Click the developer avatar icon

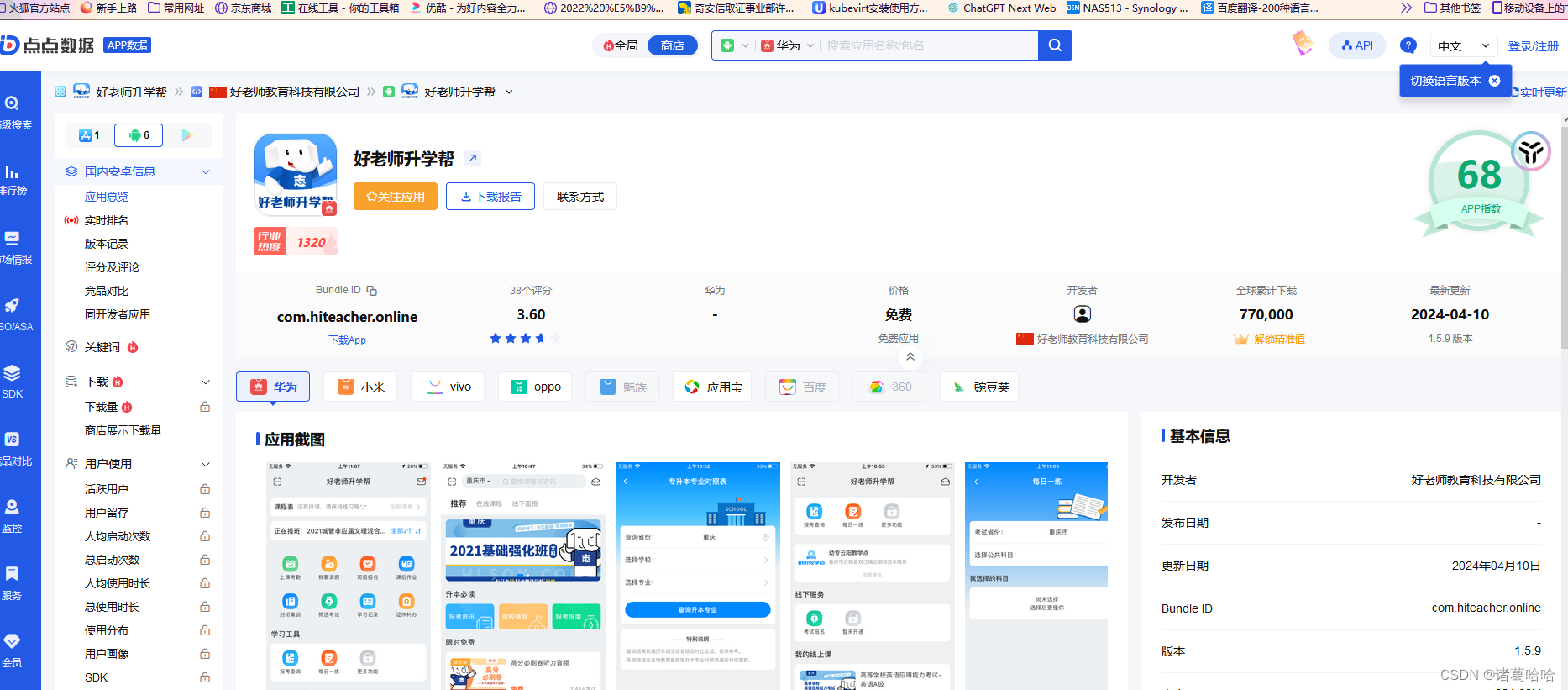coord(1083,314)
